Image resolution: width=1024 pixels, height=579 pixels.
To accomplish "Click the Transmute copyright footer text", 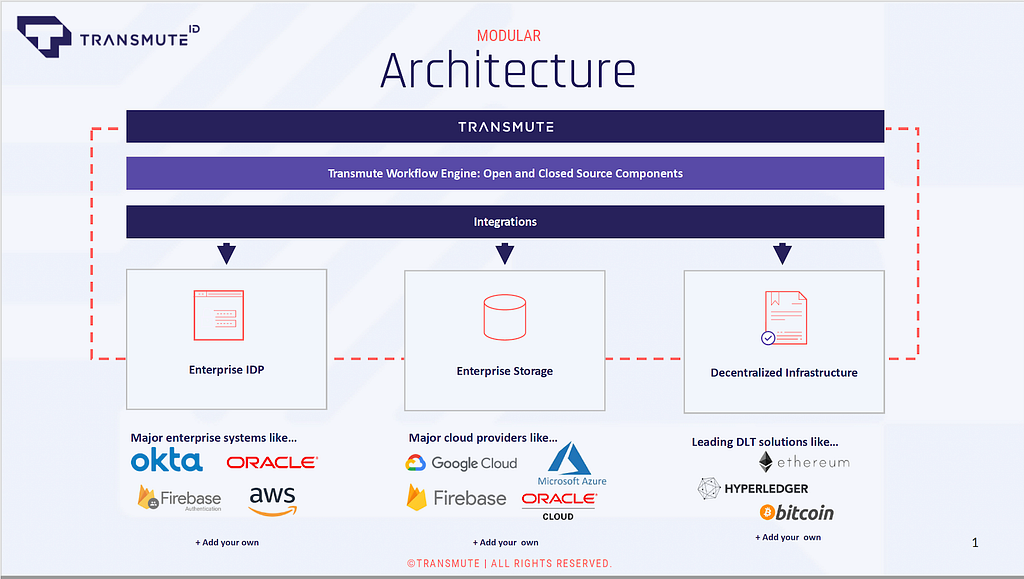I will click(x=509, y=563).
